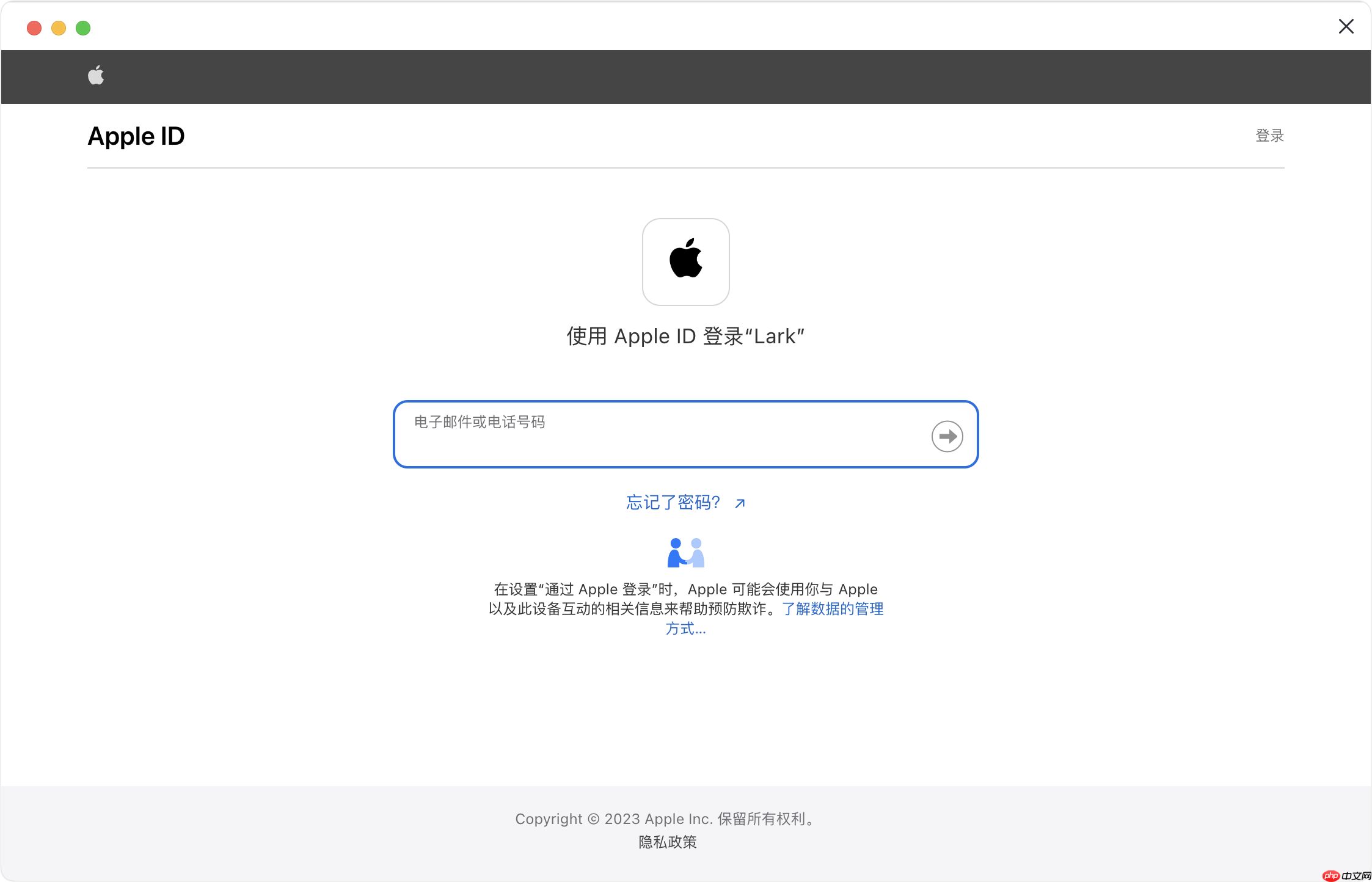
Task: Focus the 电子邮件或电话号码 input field
Action: (x=685, y=434)
